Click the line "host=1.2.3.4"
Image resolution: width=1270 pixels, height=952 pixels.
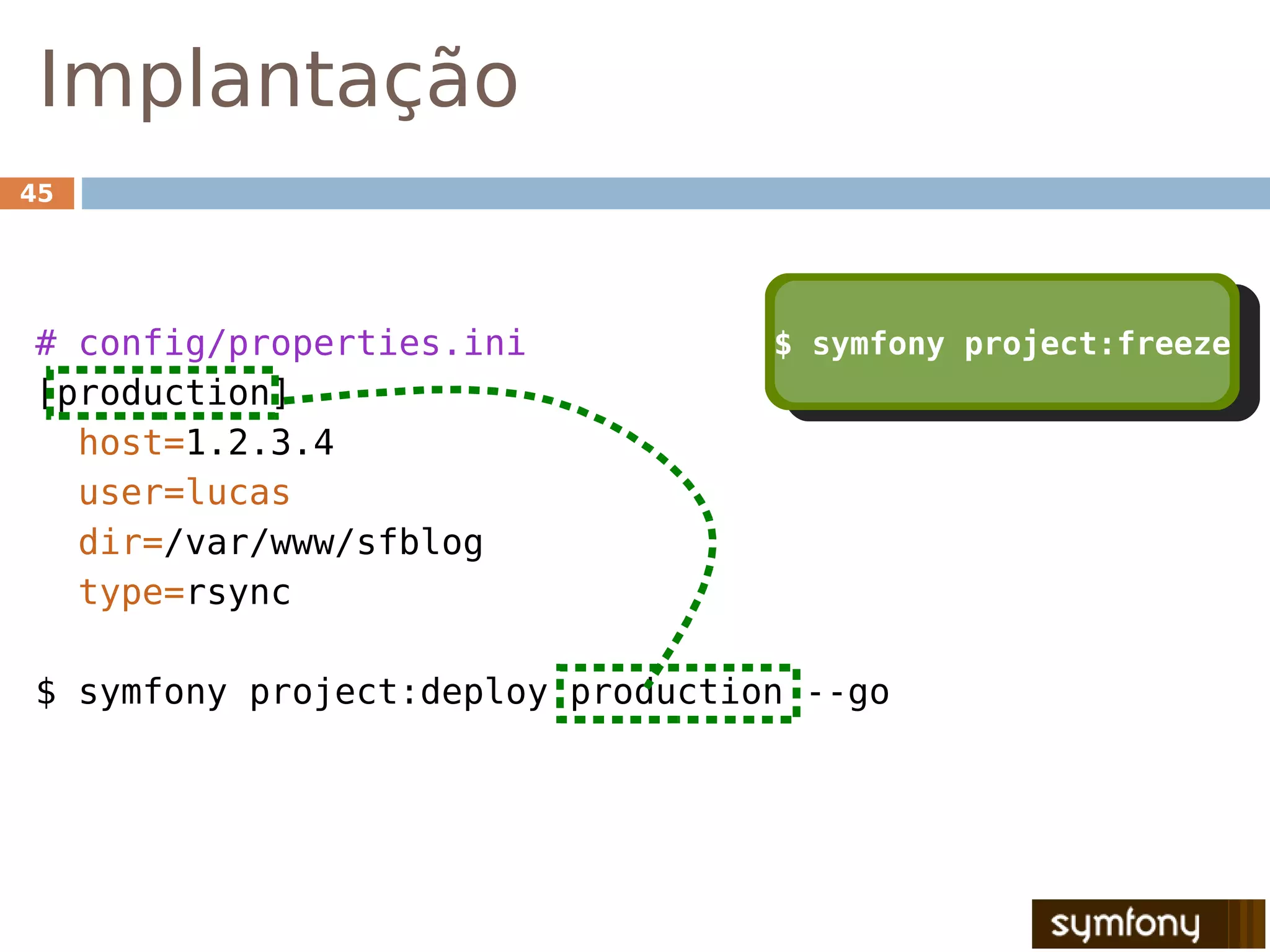206,443
